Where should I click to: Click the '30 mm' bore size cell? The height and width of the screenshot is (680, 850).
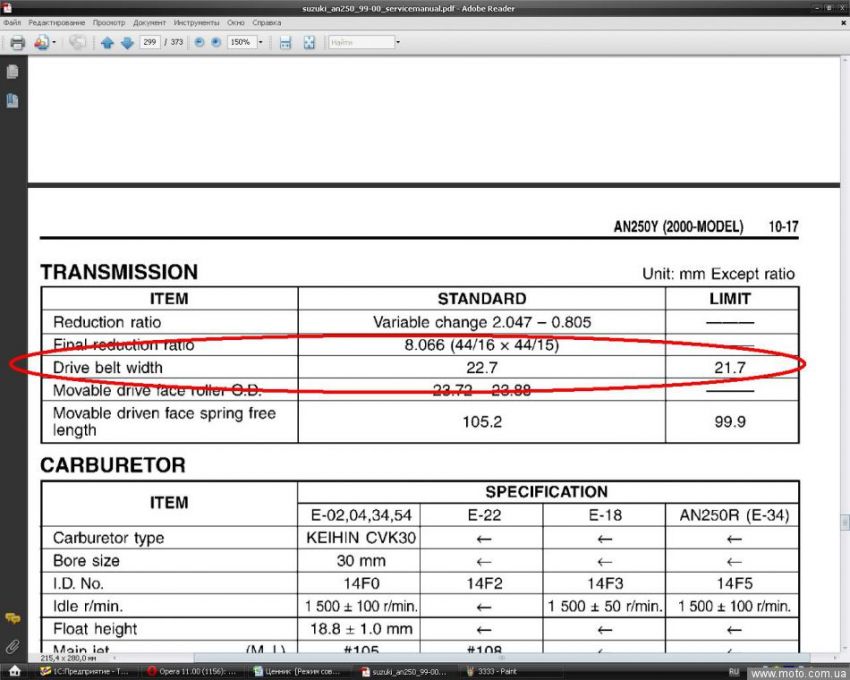click(x=360, y=560)
